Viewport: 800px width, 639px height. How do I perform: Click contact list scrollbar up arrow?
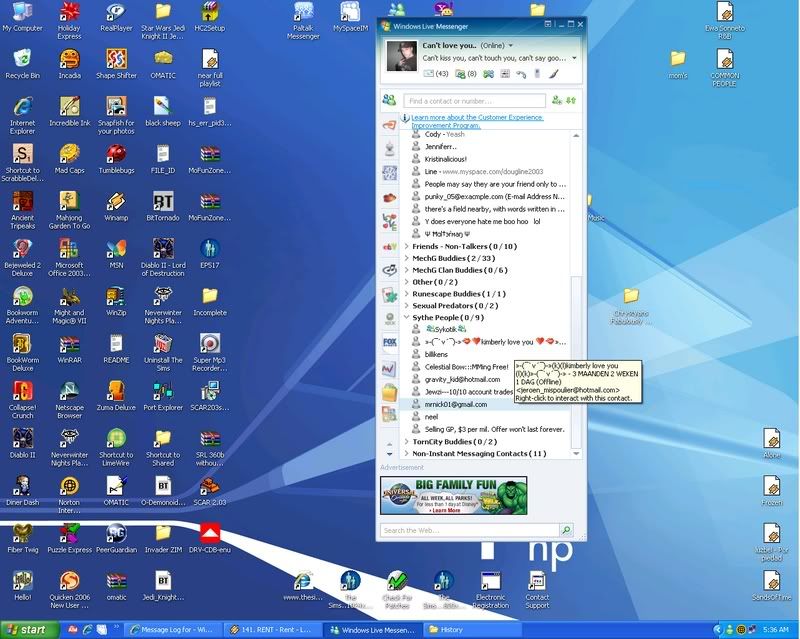coord(576,136)
